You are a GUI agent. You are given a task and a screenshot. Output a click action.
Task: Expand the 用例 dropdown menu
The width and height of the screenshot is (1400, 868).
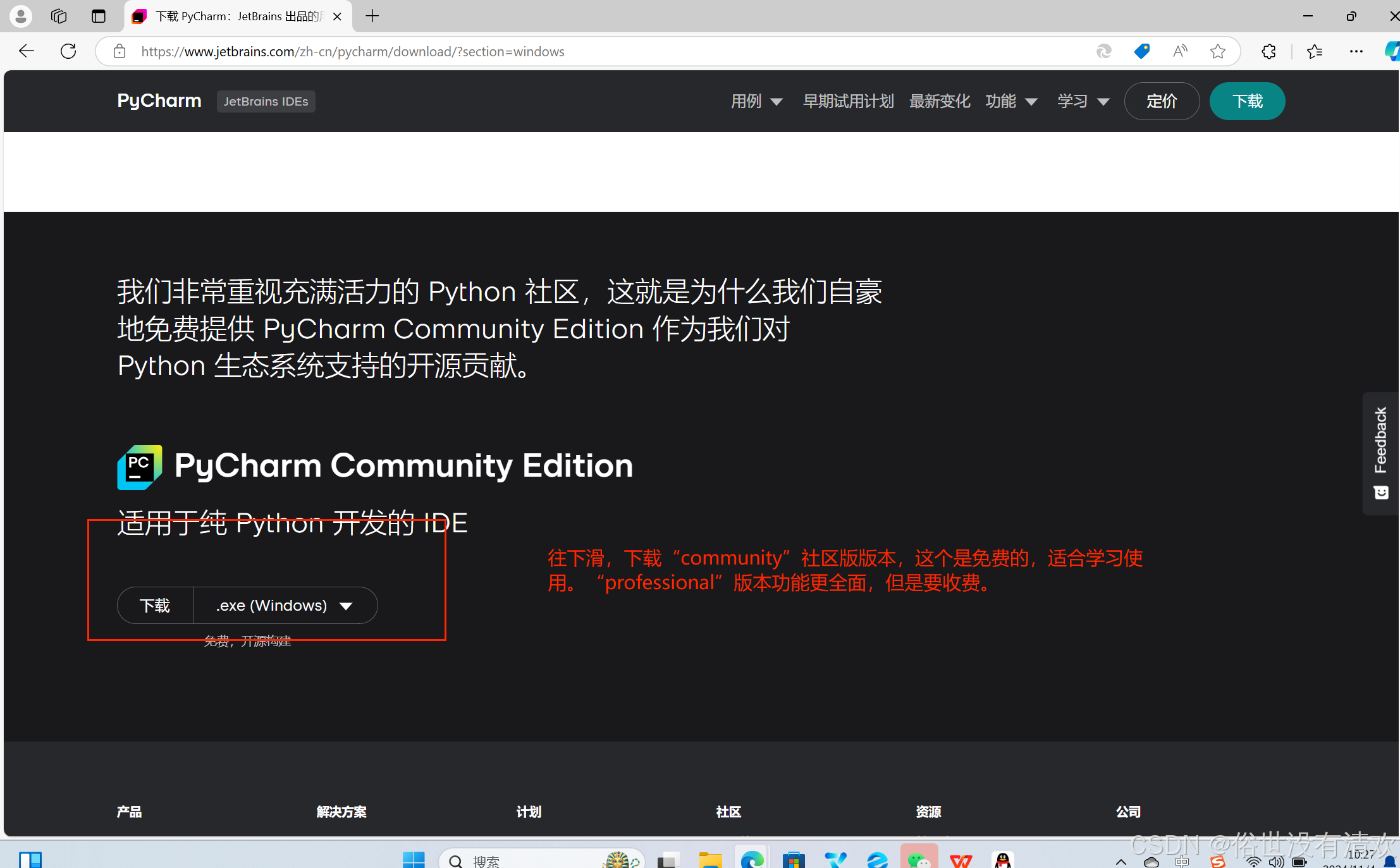[x=756, y=101]
